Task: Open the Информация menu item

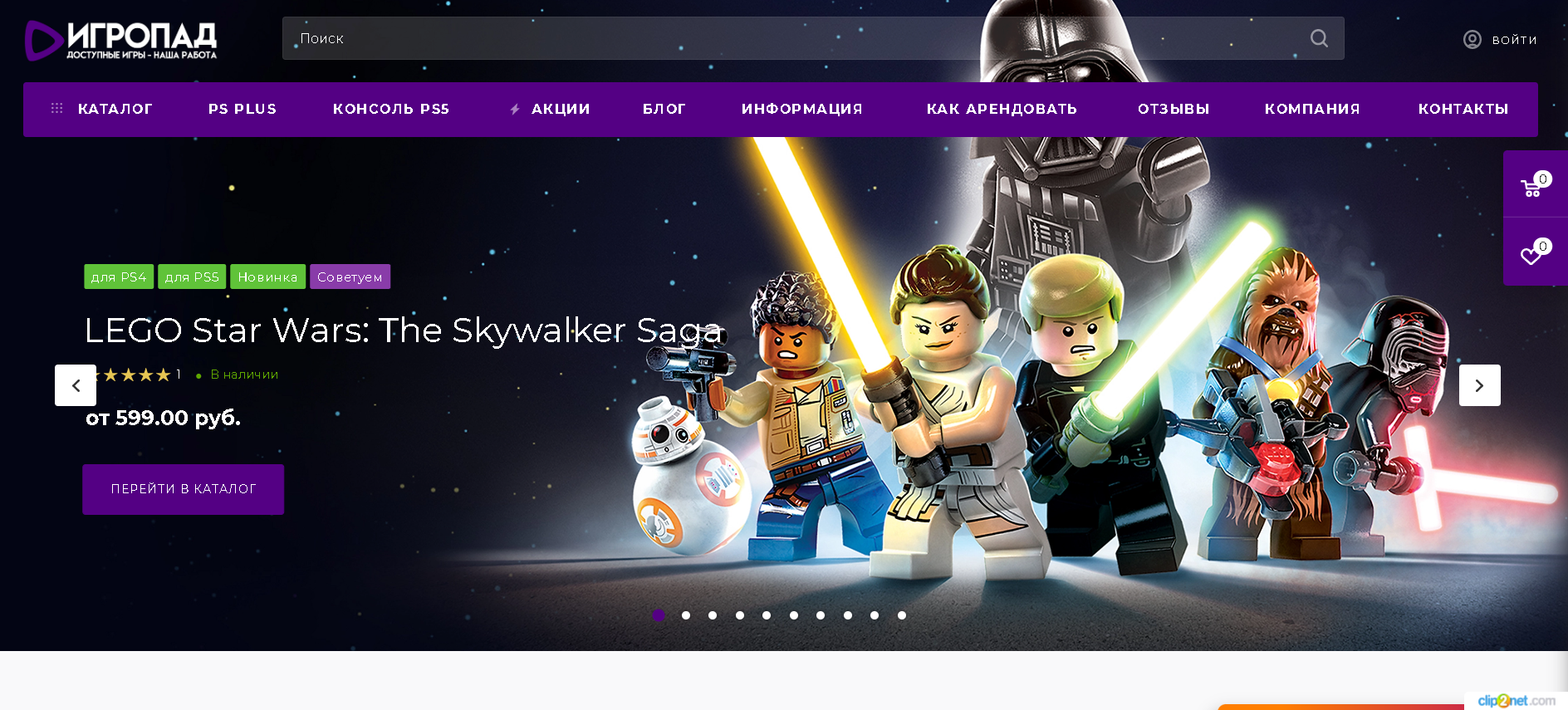Action: [x=802, y=109]
